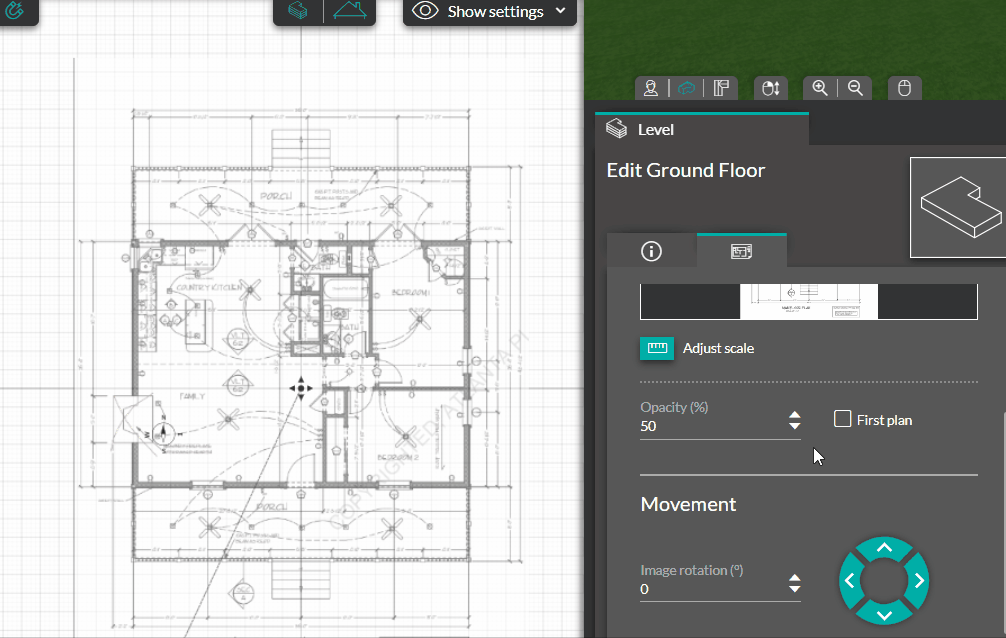Click the mouse help icon
Viewport: 1006px width, 638px height.
(x=905, y=88)
